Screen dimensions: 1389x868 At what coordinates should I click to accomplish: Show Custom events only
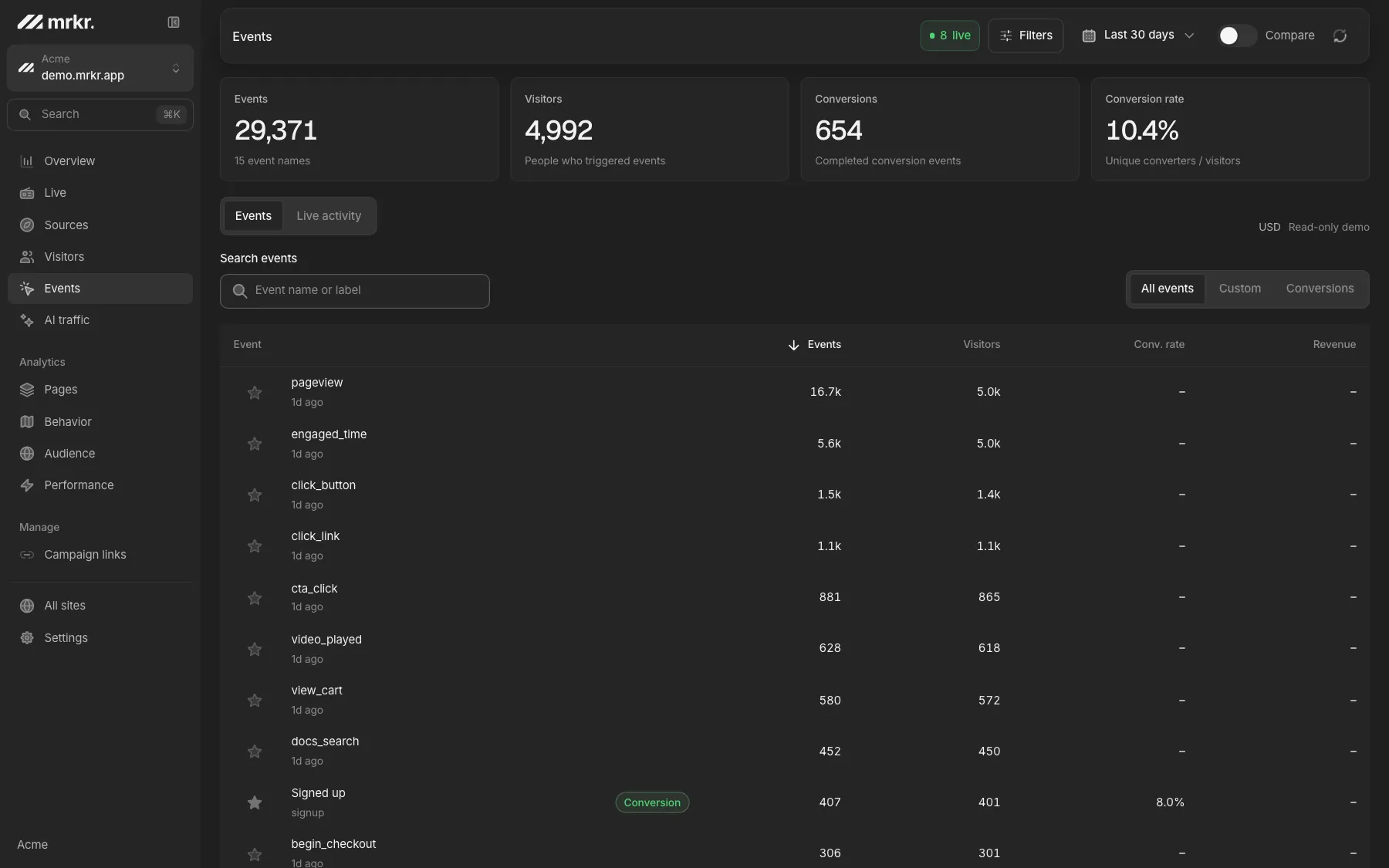tap(1240, 289)
